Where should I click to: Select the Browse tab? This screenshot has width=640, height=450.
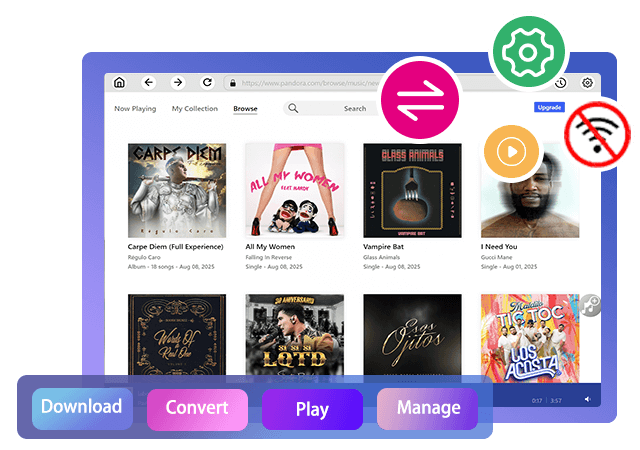(x=245, y=109)
